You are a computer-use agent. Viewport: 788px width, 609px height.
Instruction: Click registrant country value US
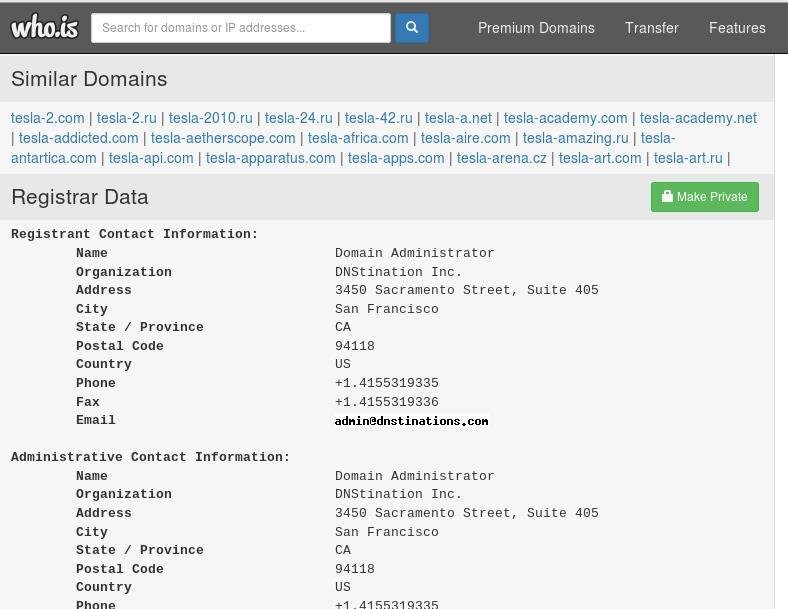(x=343, y=364)
